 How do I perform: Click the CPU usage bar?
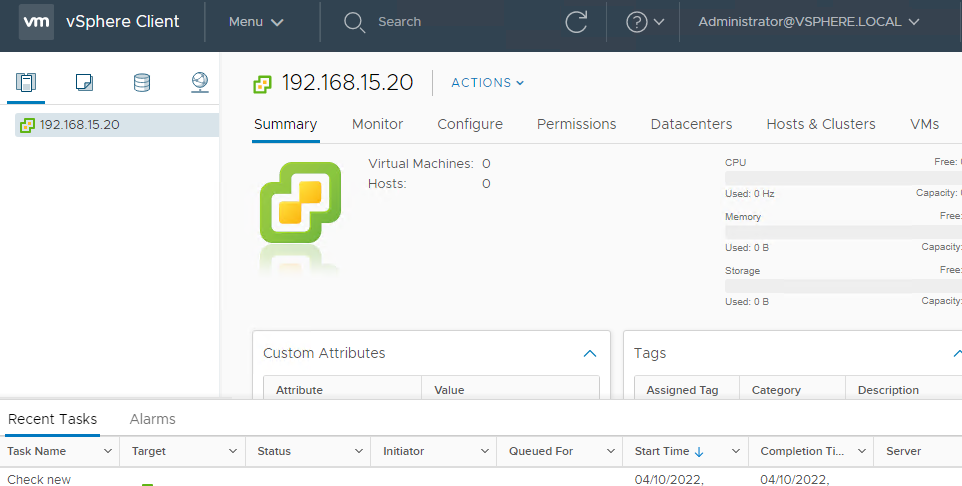click(843, 178)
